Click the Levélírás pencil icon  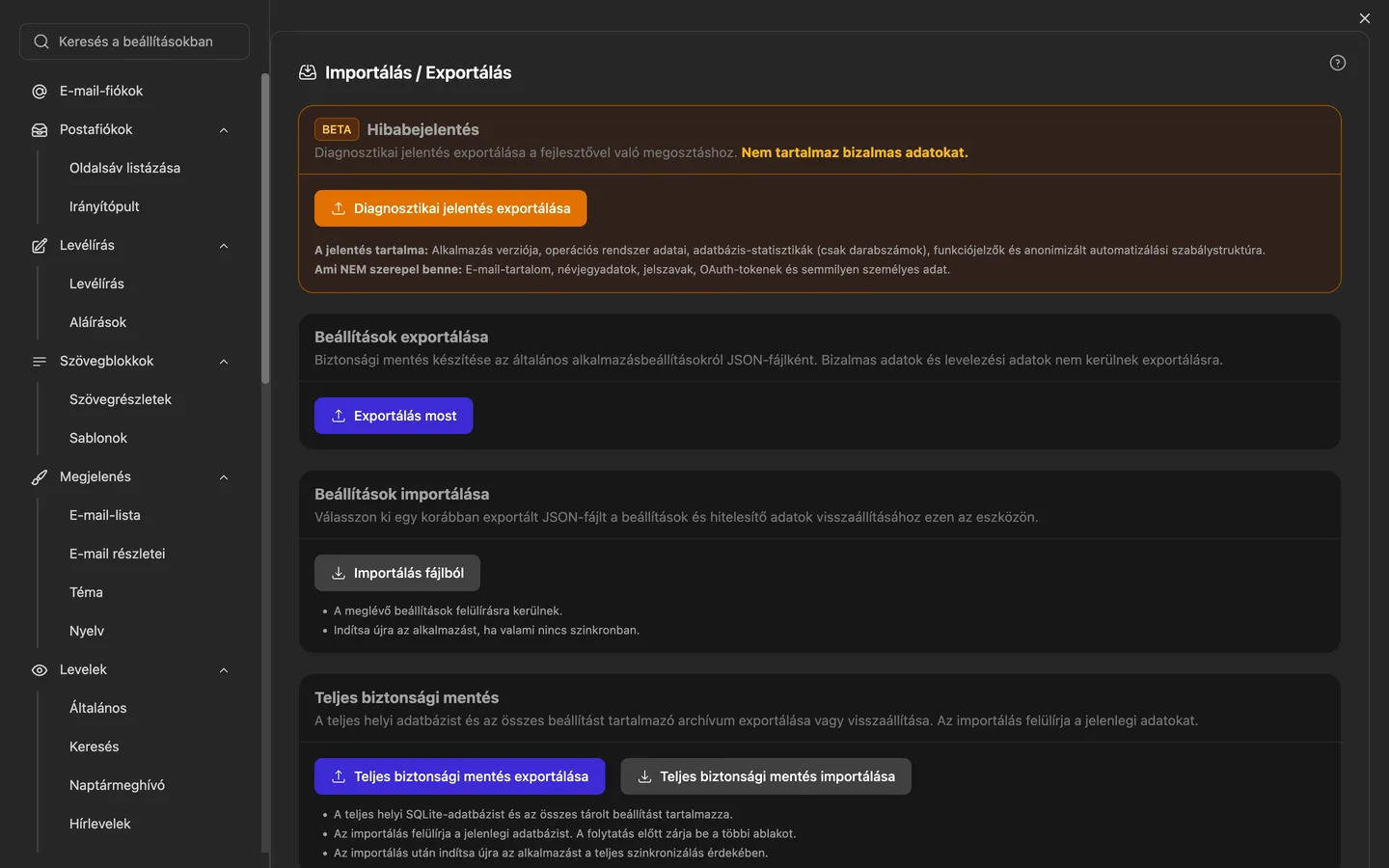click(x=40, y=246)
